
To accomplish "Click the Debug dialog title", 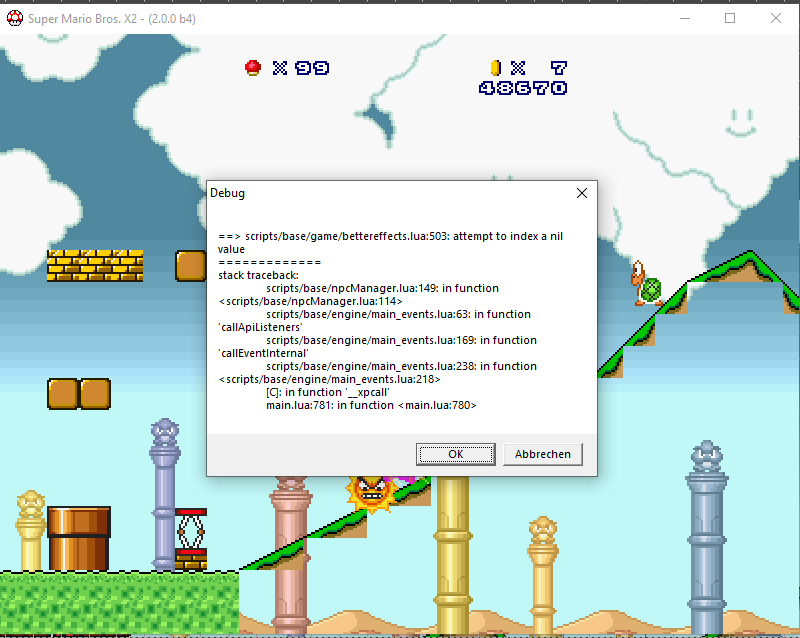I will [x=228, y=193].
